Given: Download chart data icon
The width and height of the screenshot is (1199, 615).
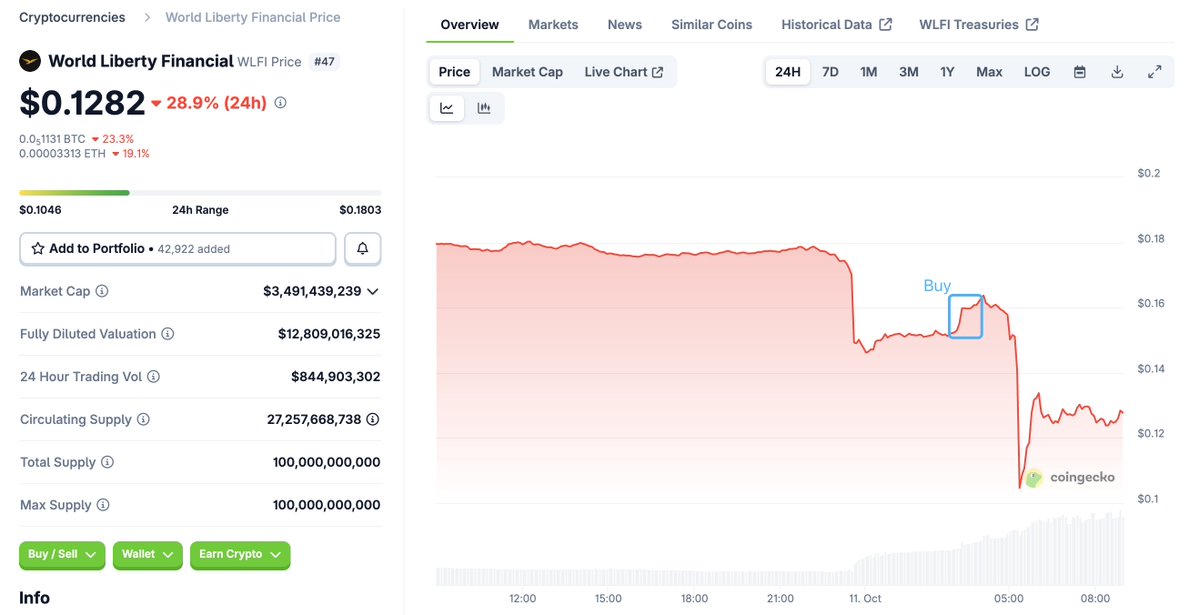Looking at the screenshot, I should click(1117, 72).
